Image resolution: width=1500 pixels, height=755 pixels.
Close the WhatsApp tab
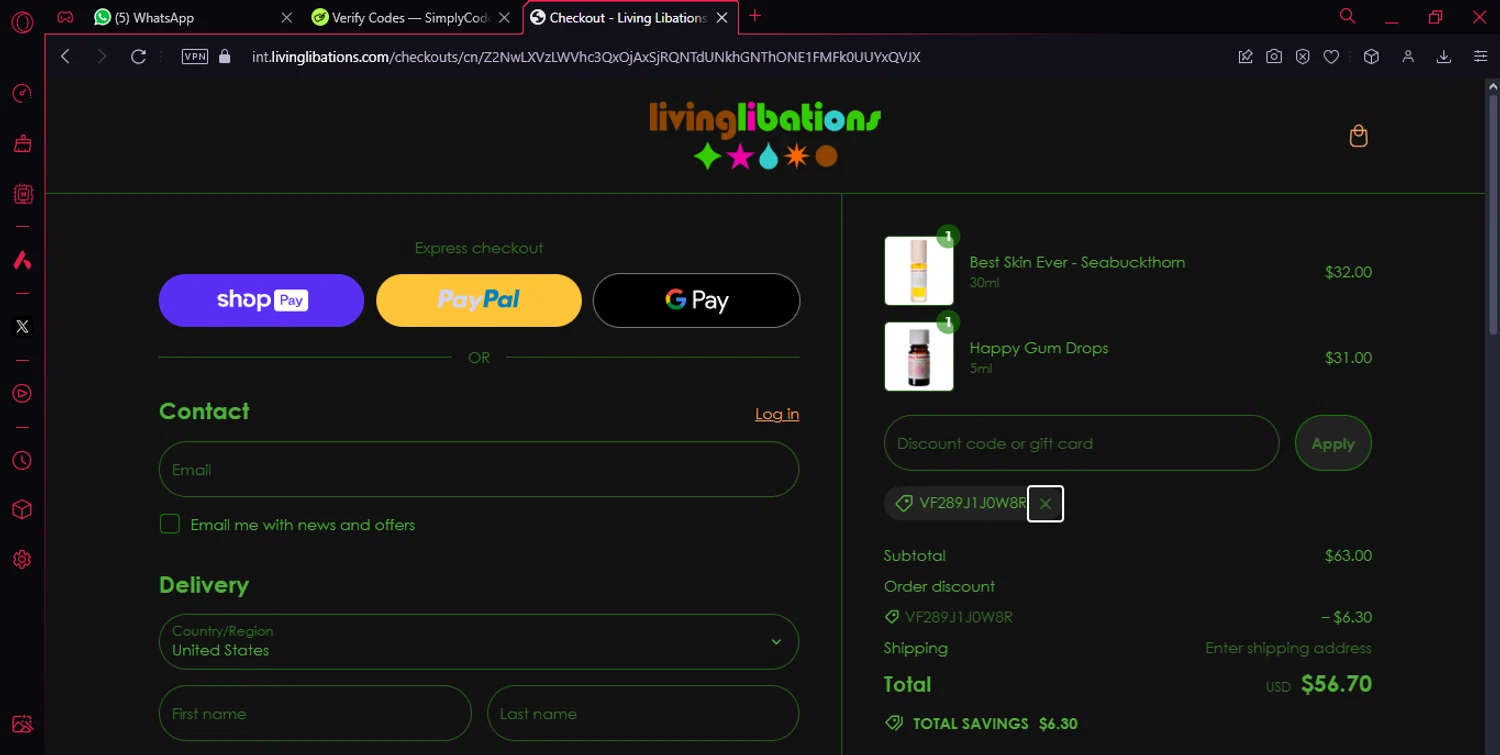287,18
